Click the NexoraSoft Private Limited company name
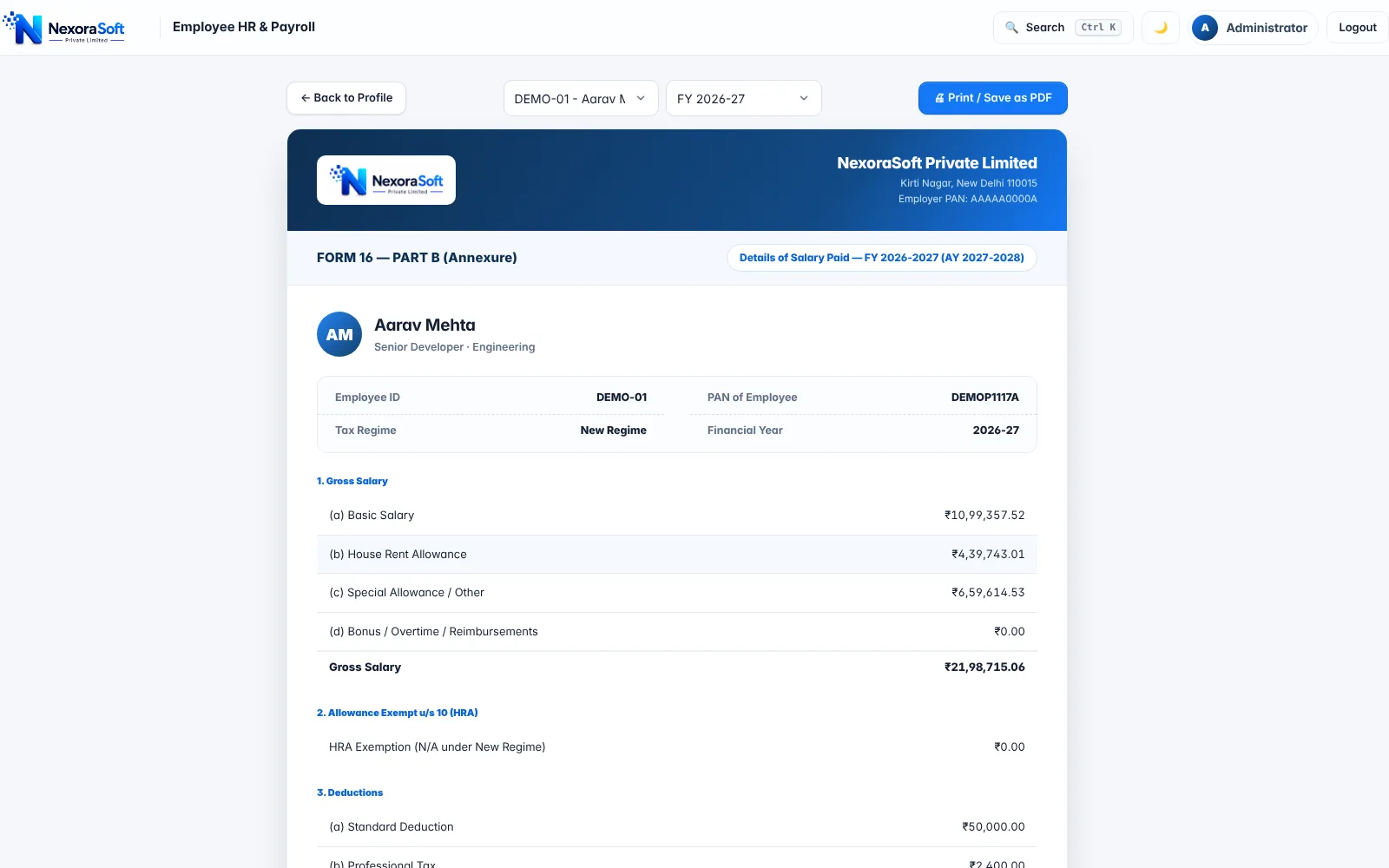Viewport: 1389px width, 868px height. click(x=937, y=163)
